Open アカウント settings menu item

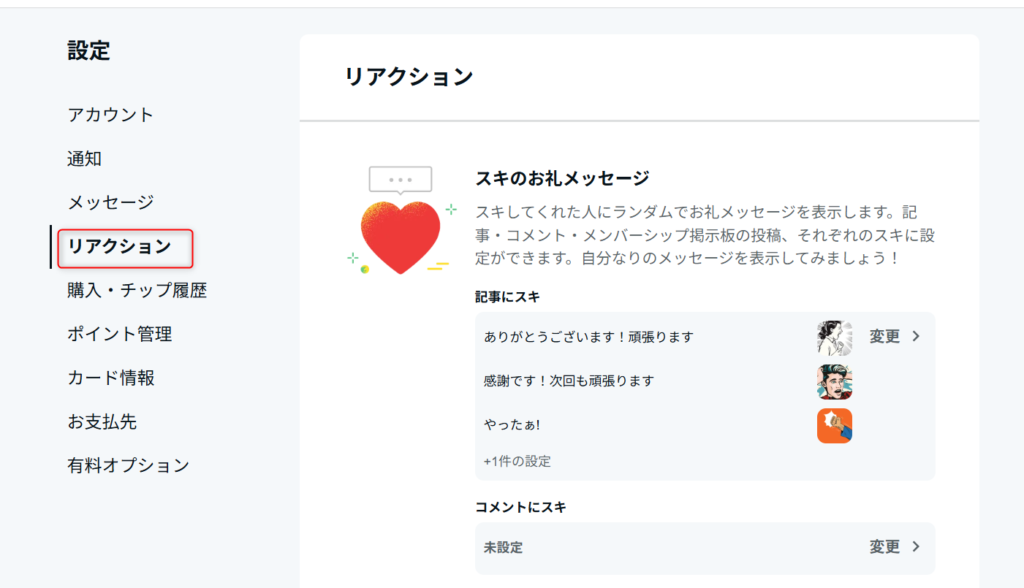[111, 115]
